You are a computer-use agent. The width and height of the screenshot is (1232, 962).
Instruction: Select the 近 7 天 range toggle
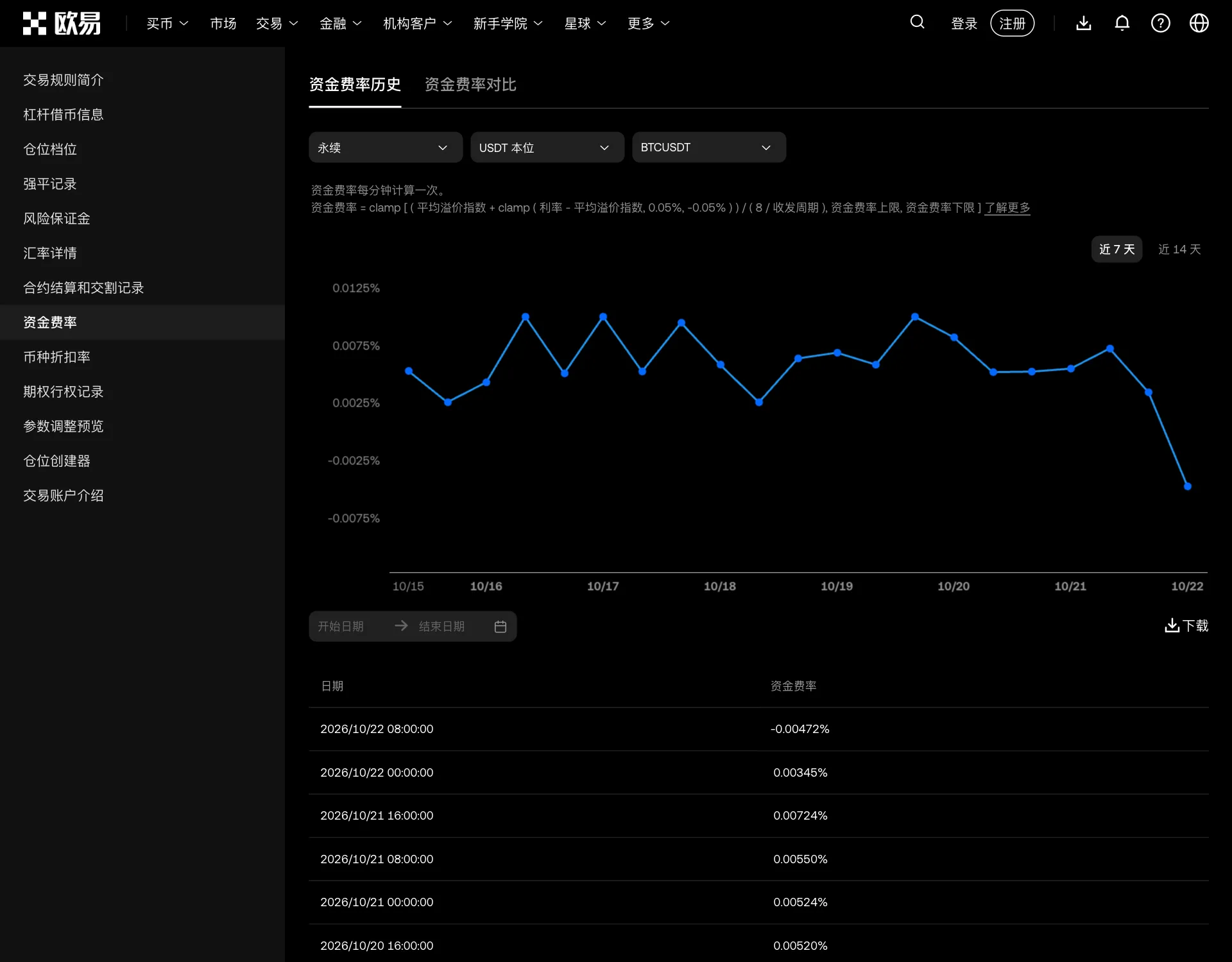tap(1116, 249)
